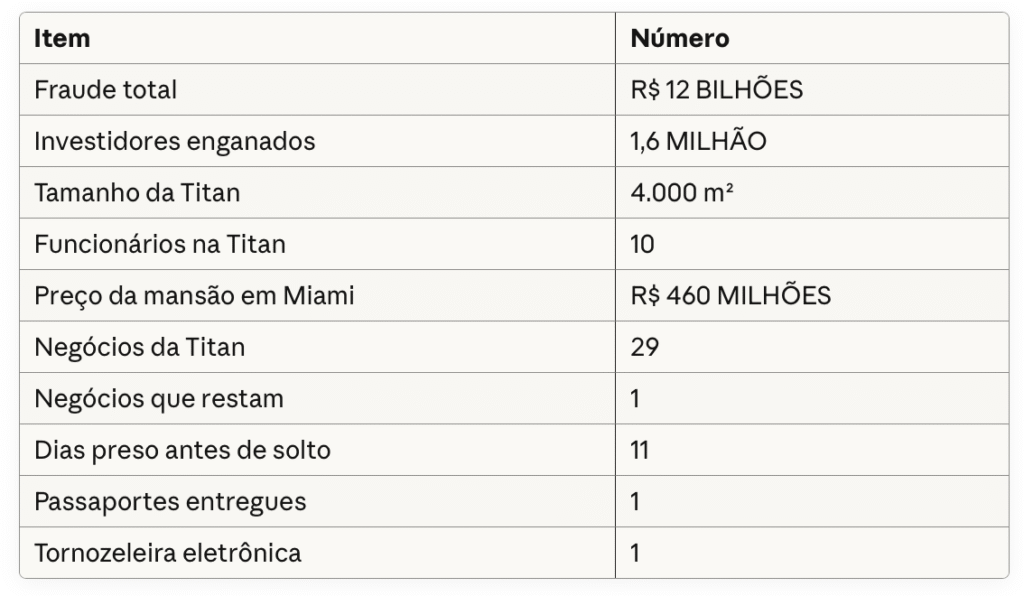This screenshot has height=596, width=1024.
Task: Select the "R$ 12 BILHÕES" value cell
Action: coord(716,90)
